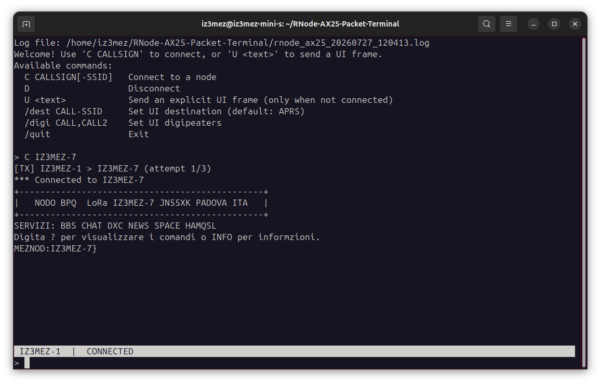
Task: Minimize the terminal window
Action: (533, 24)
